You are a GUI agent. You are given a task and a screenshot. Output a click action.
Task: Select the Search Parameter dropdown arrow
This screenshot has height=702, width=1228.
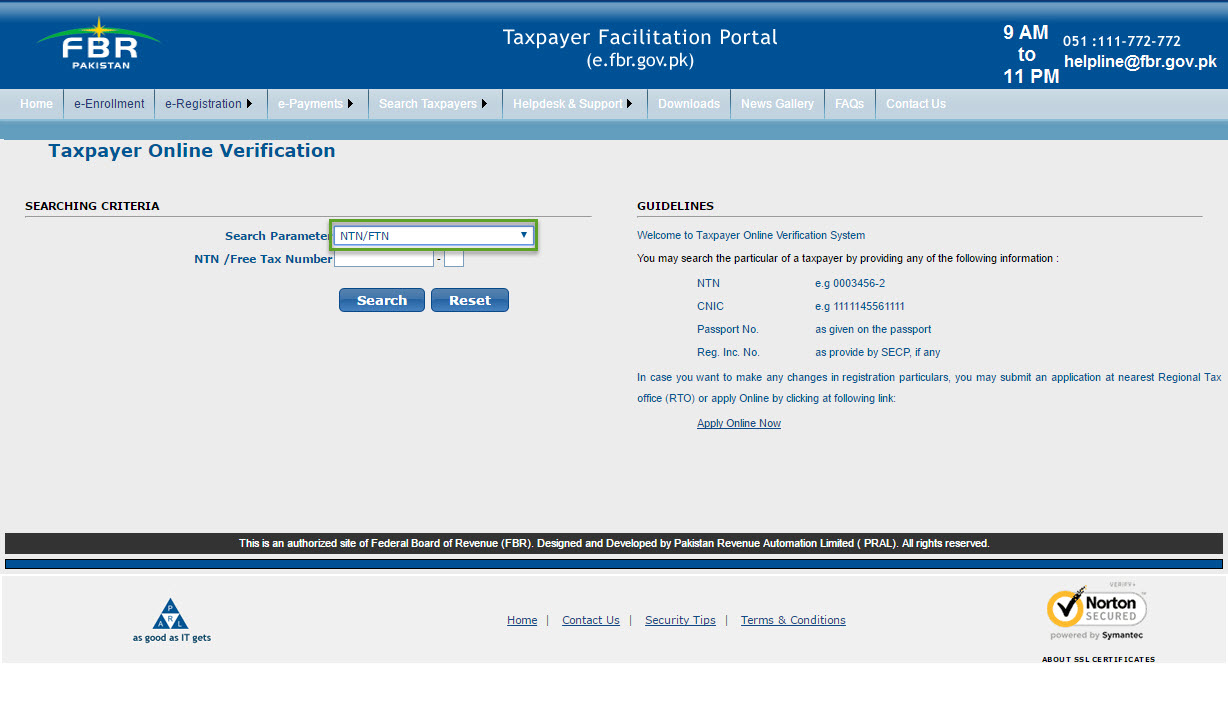tap(524, 235)
